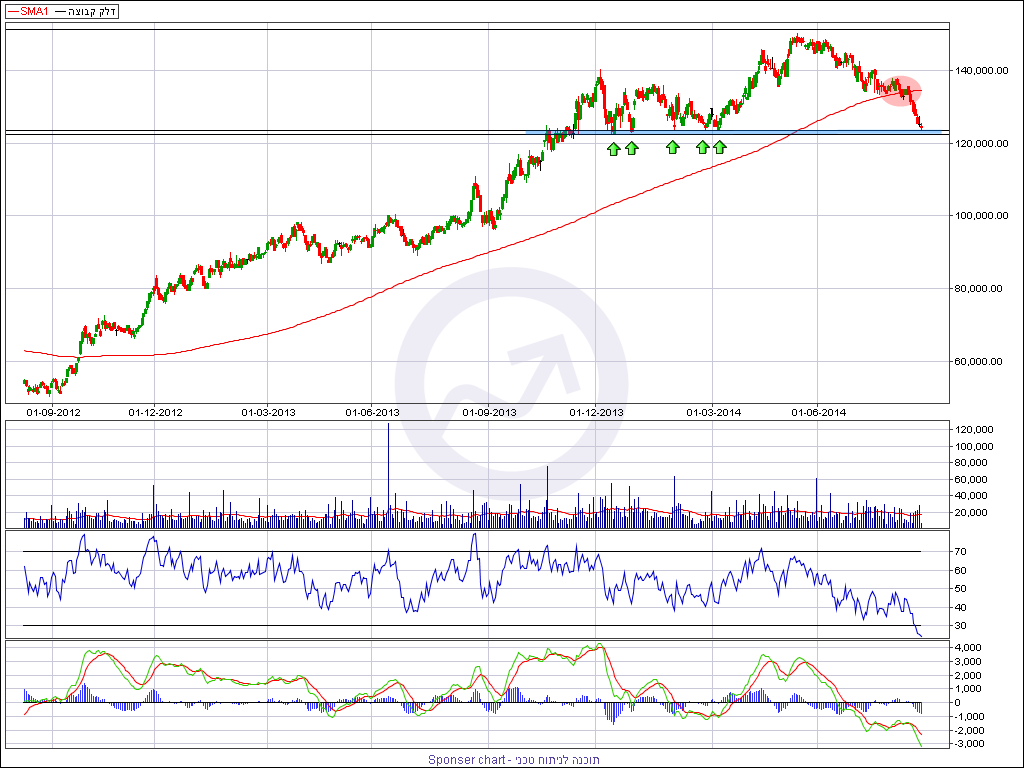This screenshot has width=1024, height=768.
Task: Select the -1,000 MACD axis label
Action: coord(968,716)
